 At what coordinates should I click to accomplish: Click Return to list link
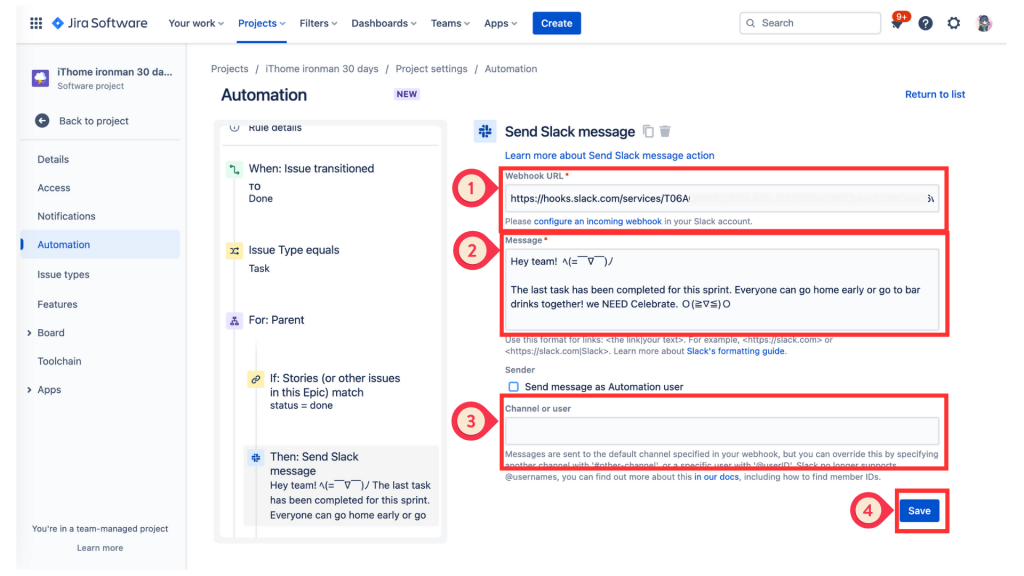935,95
